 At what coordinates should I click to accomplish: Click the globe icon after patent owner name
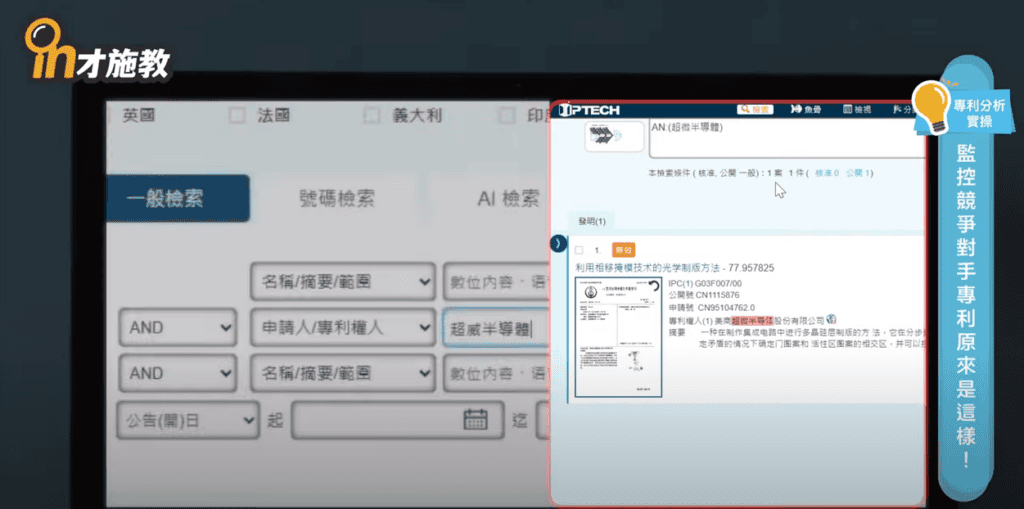(831, 319)
